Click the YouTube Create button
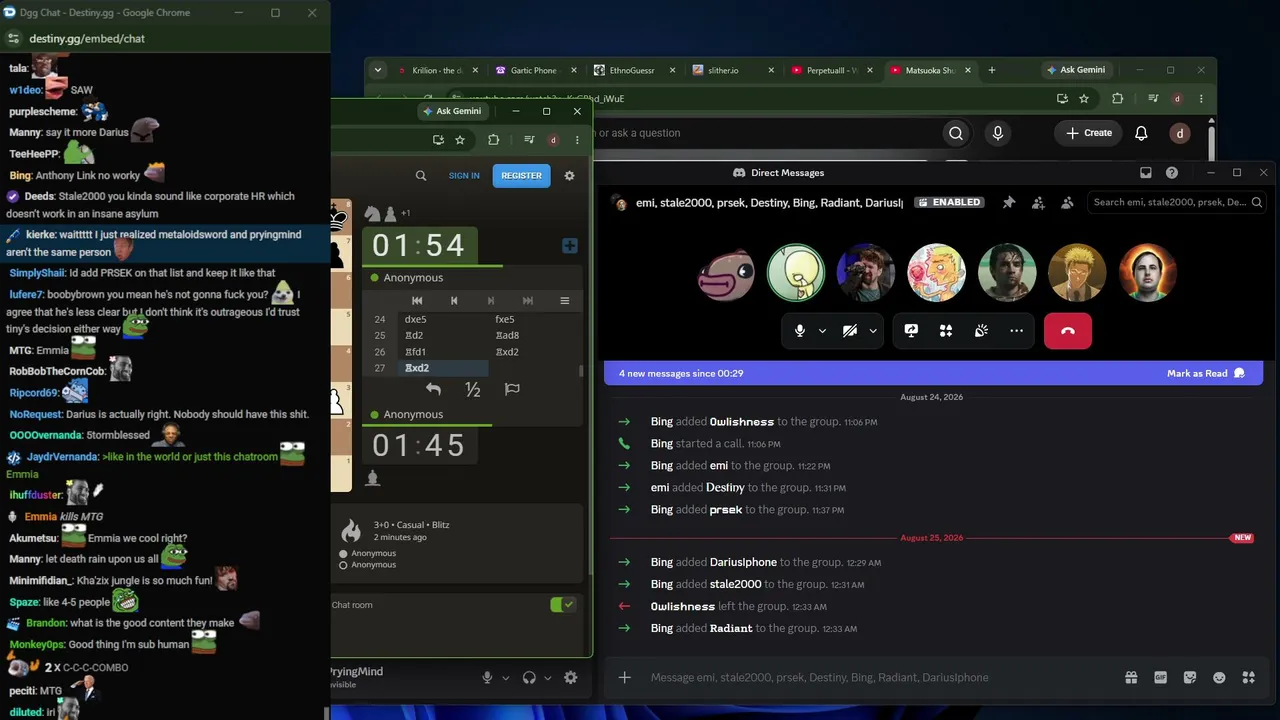Screen dimensions: 1280x720 pyautogui.click(x=1089, y=133)
